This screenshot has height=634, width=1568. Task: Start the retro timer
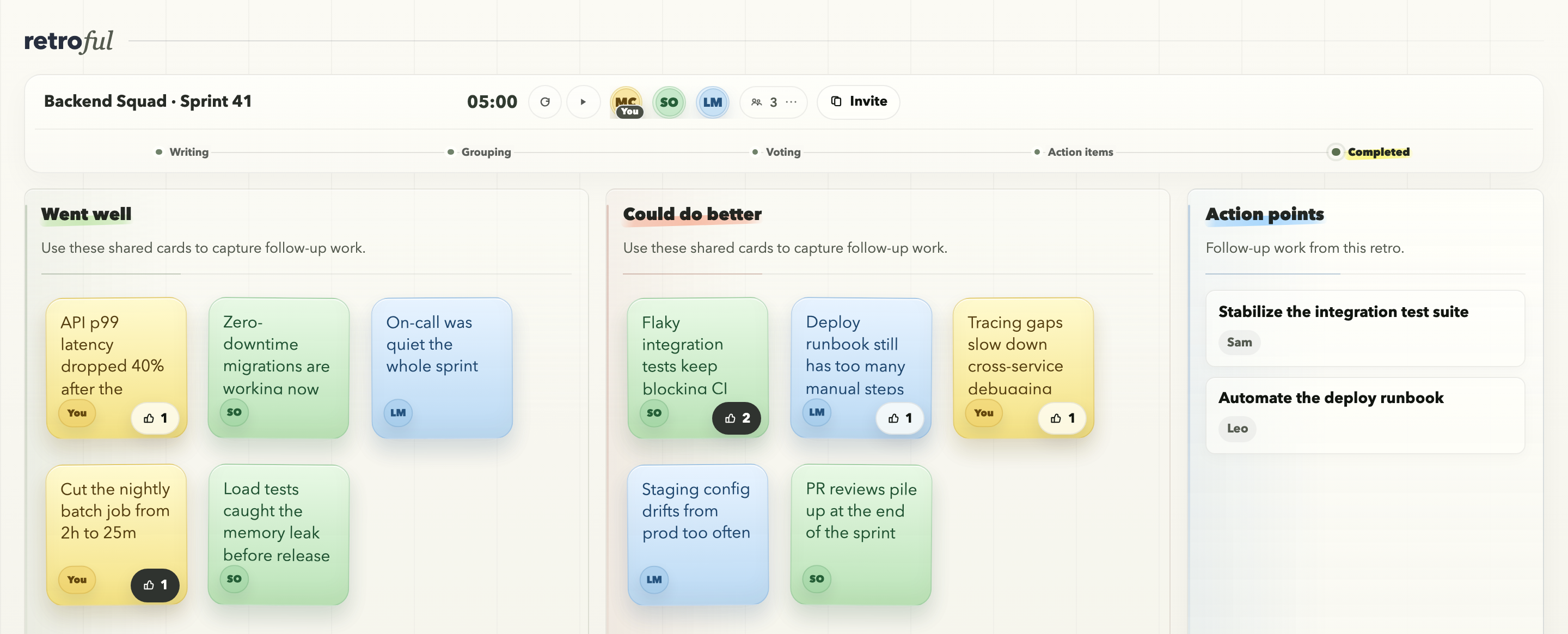coord(583,102)
